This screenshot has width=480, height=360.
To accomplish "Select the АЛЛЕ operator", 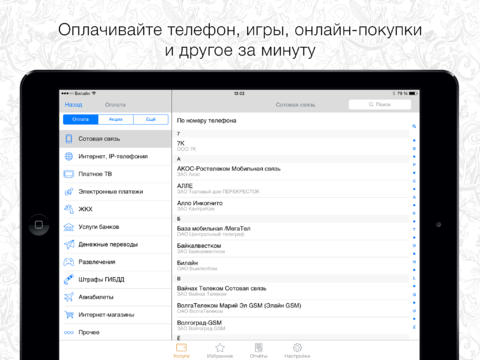I will pyautogui.click(x=291, y=188).
